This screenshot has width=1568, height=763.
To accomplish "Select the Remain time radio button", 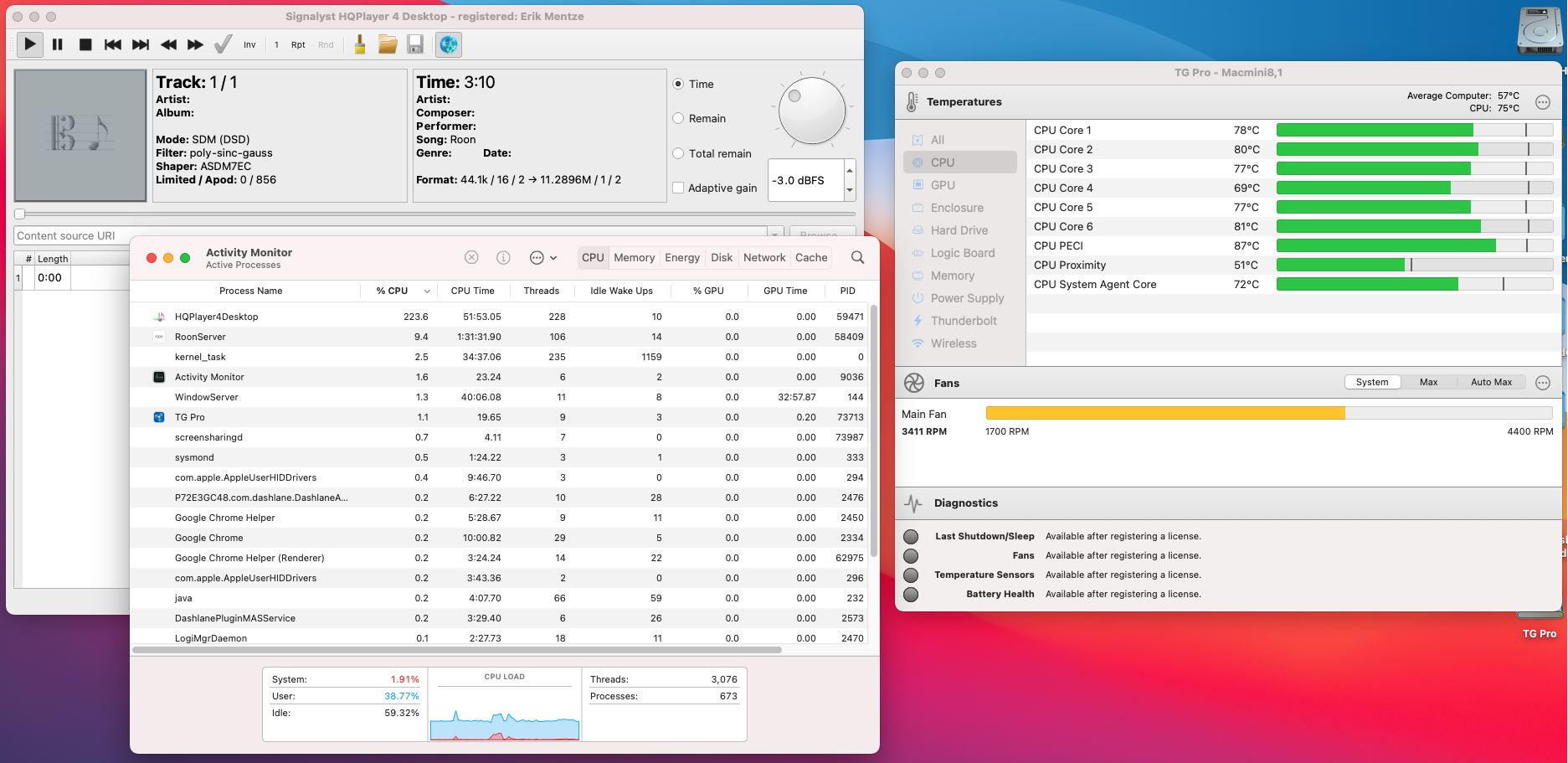I will (678, 119).
